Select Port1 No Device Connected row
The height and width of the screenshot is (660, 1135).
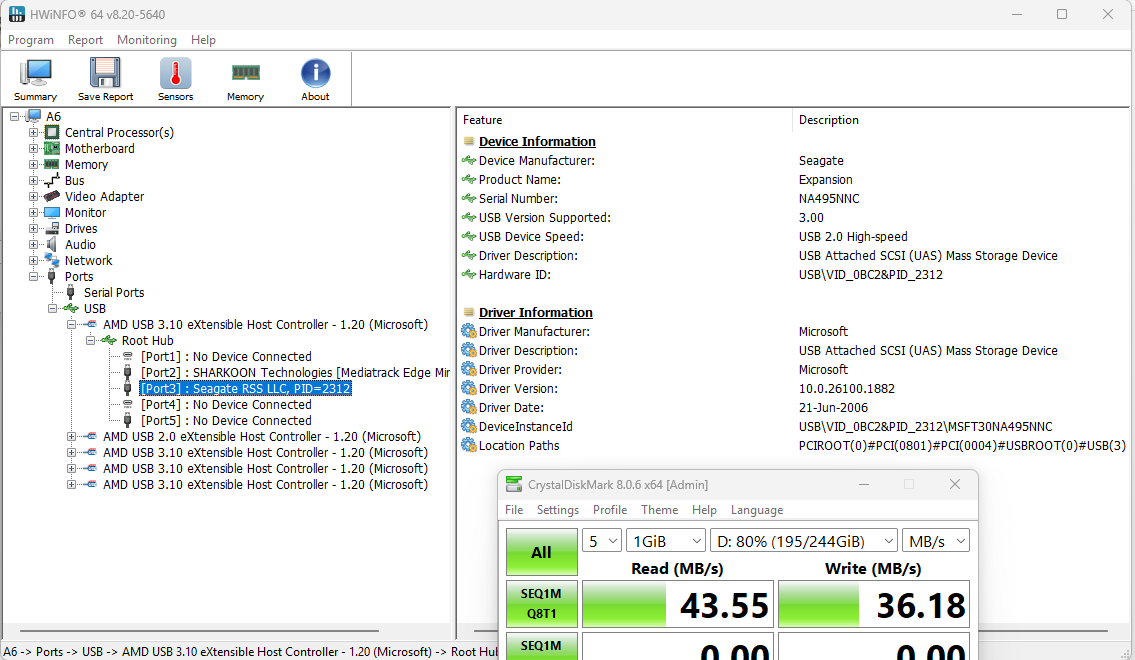tap(226, 357)
